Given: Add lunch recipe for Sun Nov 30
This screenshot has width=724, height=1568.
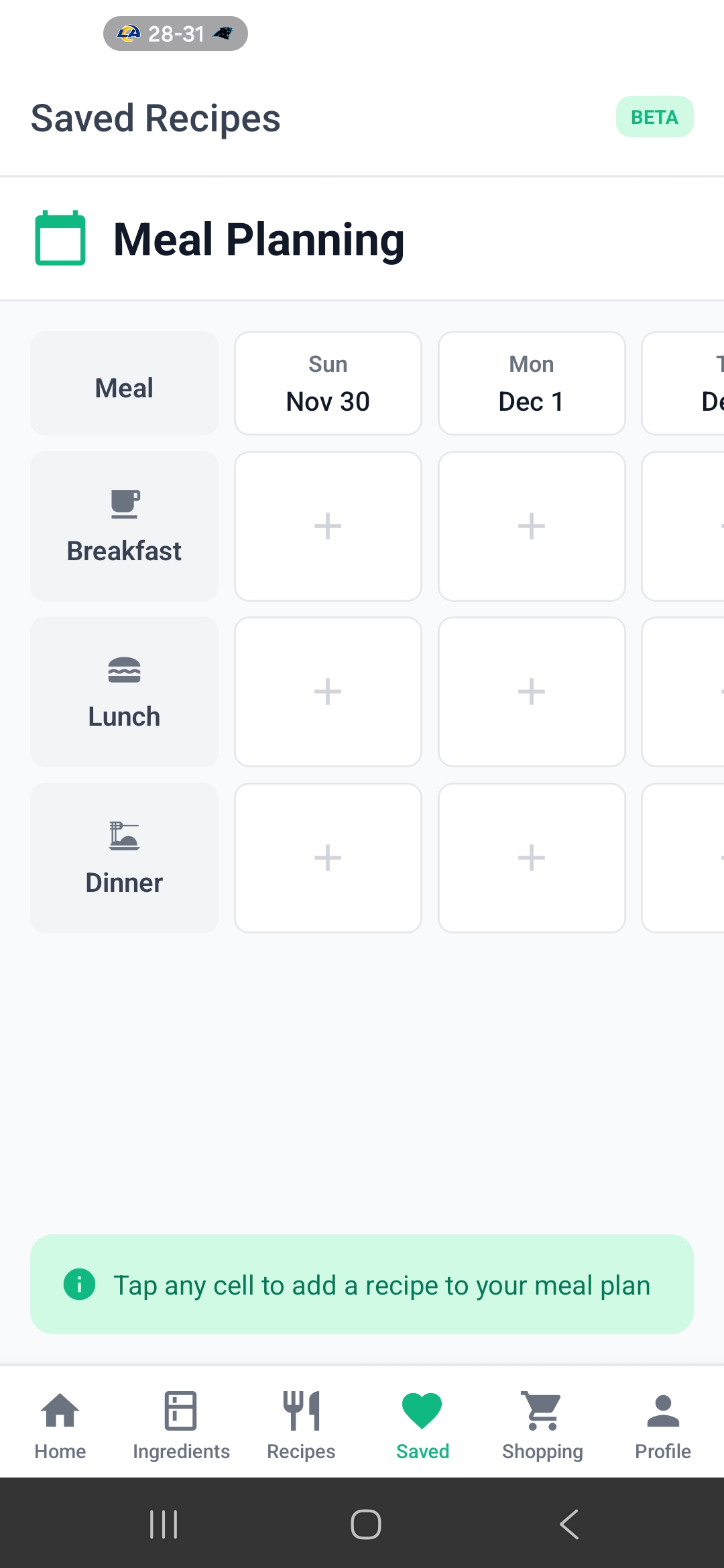Looking at the screenshot, I should [328, 692].
